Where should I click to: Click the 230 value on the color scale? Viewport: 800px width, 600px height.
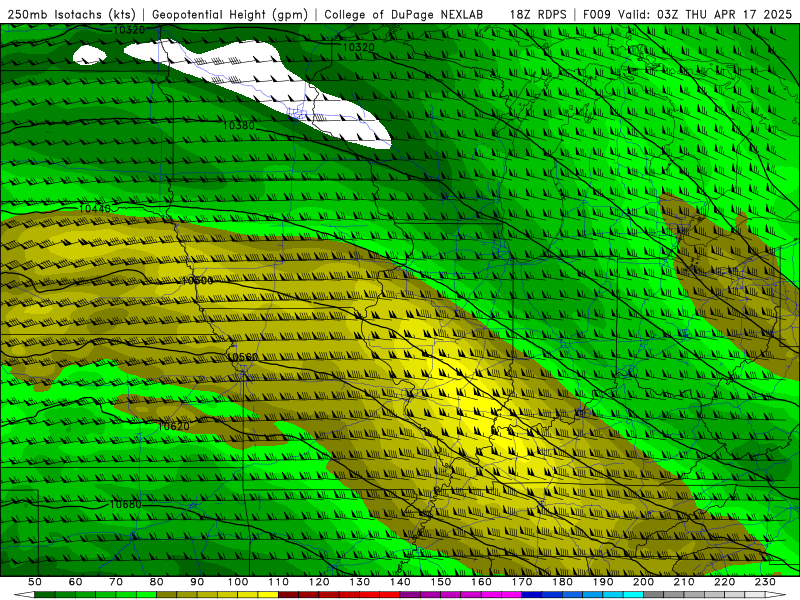[x=765, y=582]
